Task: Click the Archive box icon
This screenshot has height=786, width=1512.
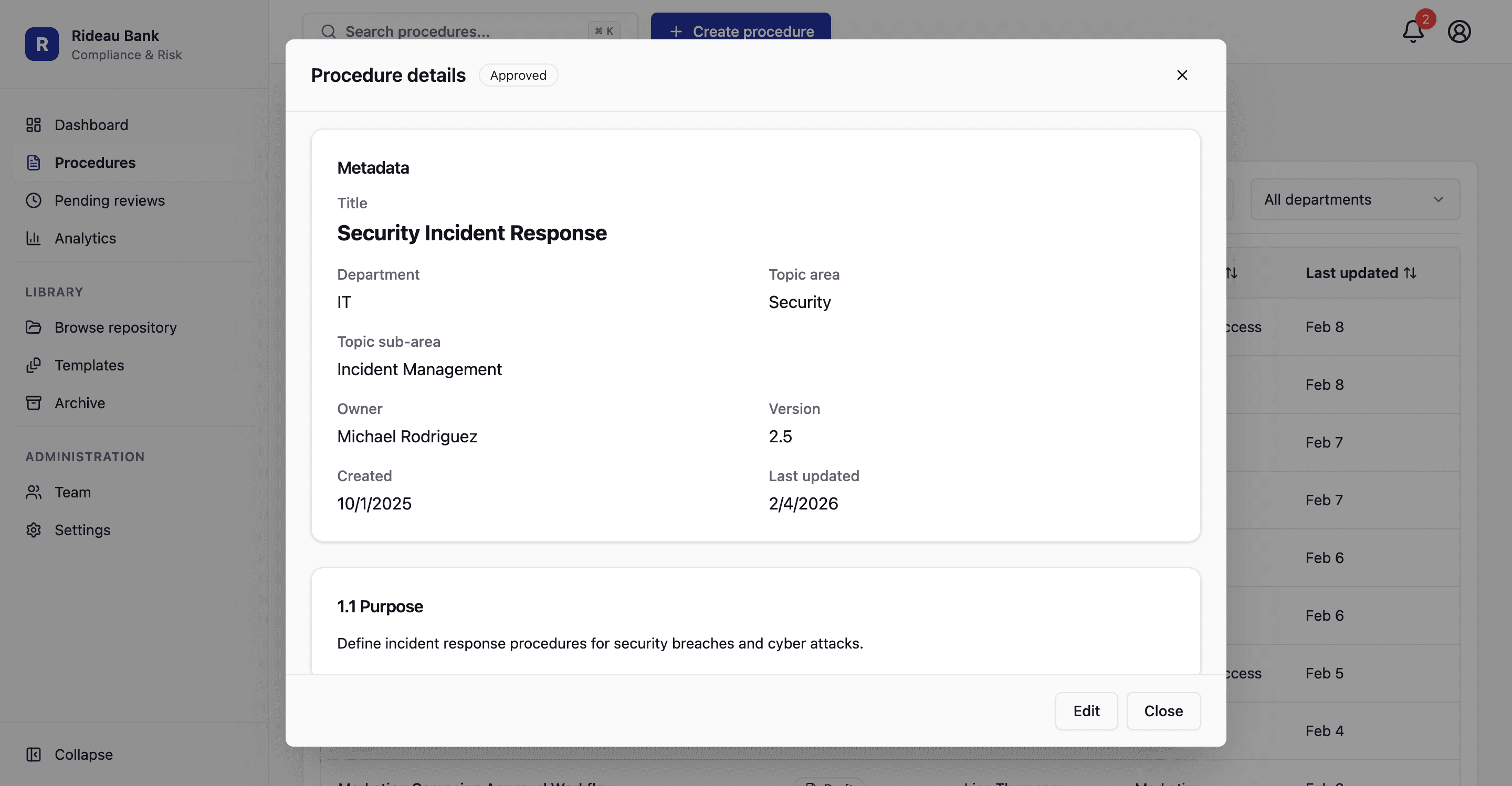Action: (34, 403)
